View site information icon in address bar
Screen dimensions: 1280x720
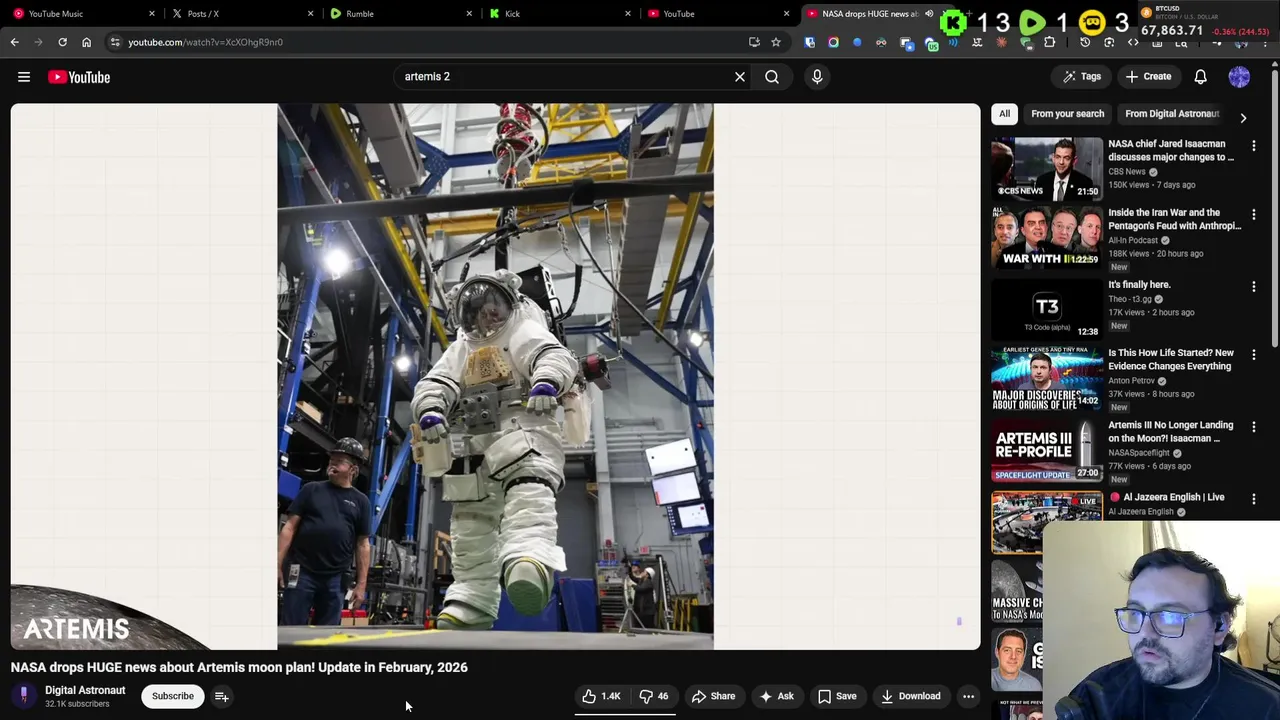115,42
